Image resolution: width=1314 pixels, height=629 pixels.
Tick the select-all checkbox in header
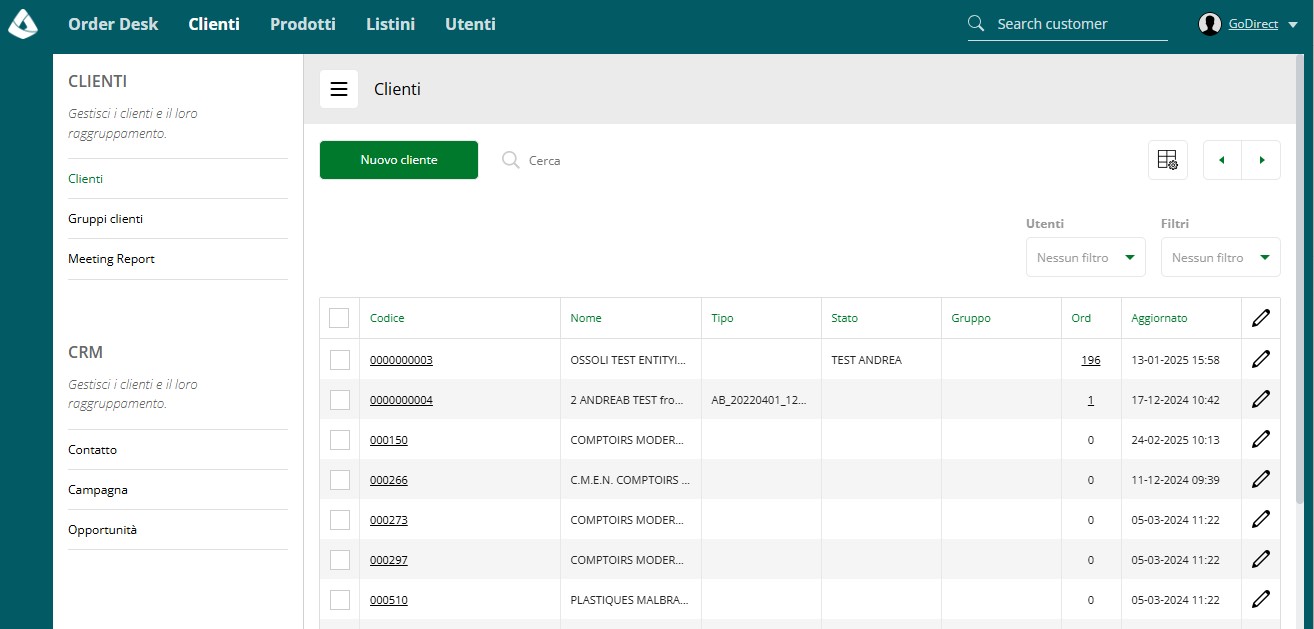(339, 318)
